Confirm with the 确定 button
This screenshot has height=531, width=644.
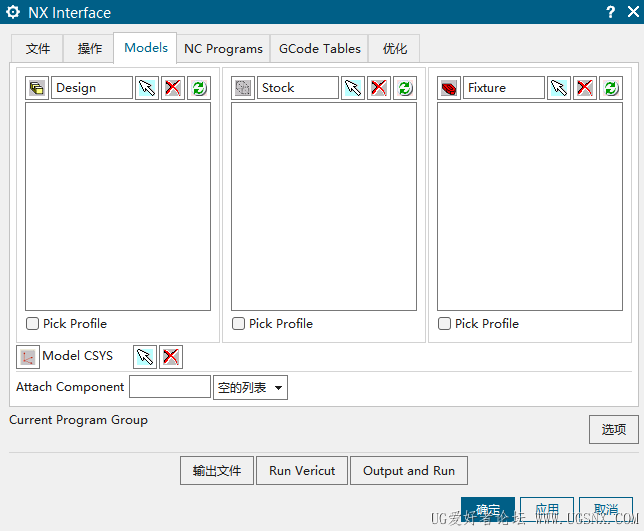tap(488, 510)
